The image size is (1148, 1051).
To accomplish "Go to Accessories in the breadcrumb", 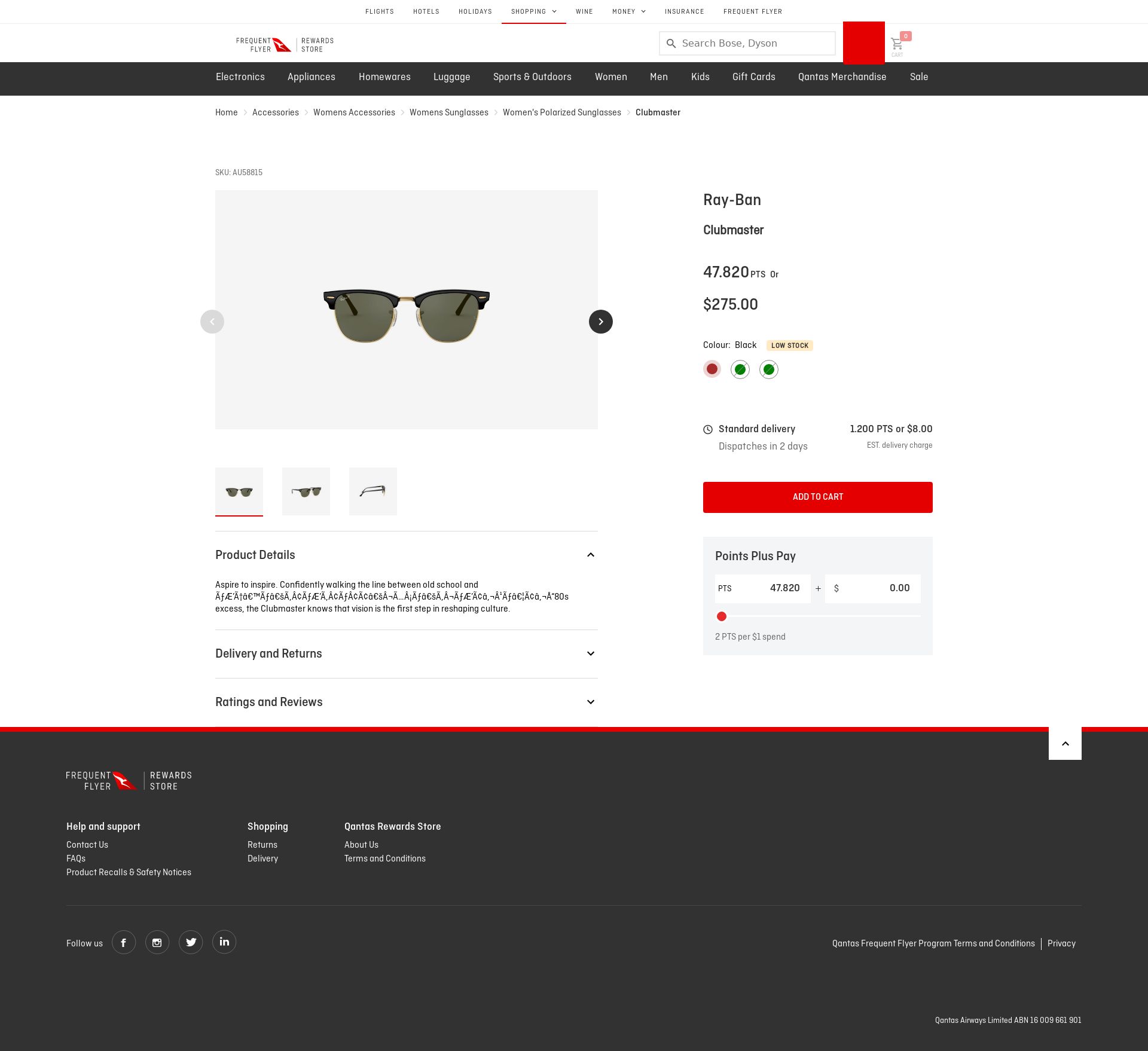I will pyautogui.click(x=276, y=112).
